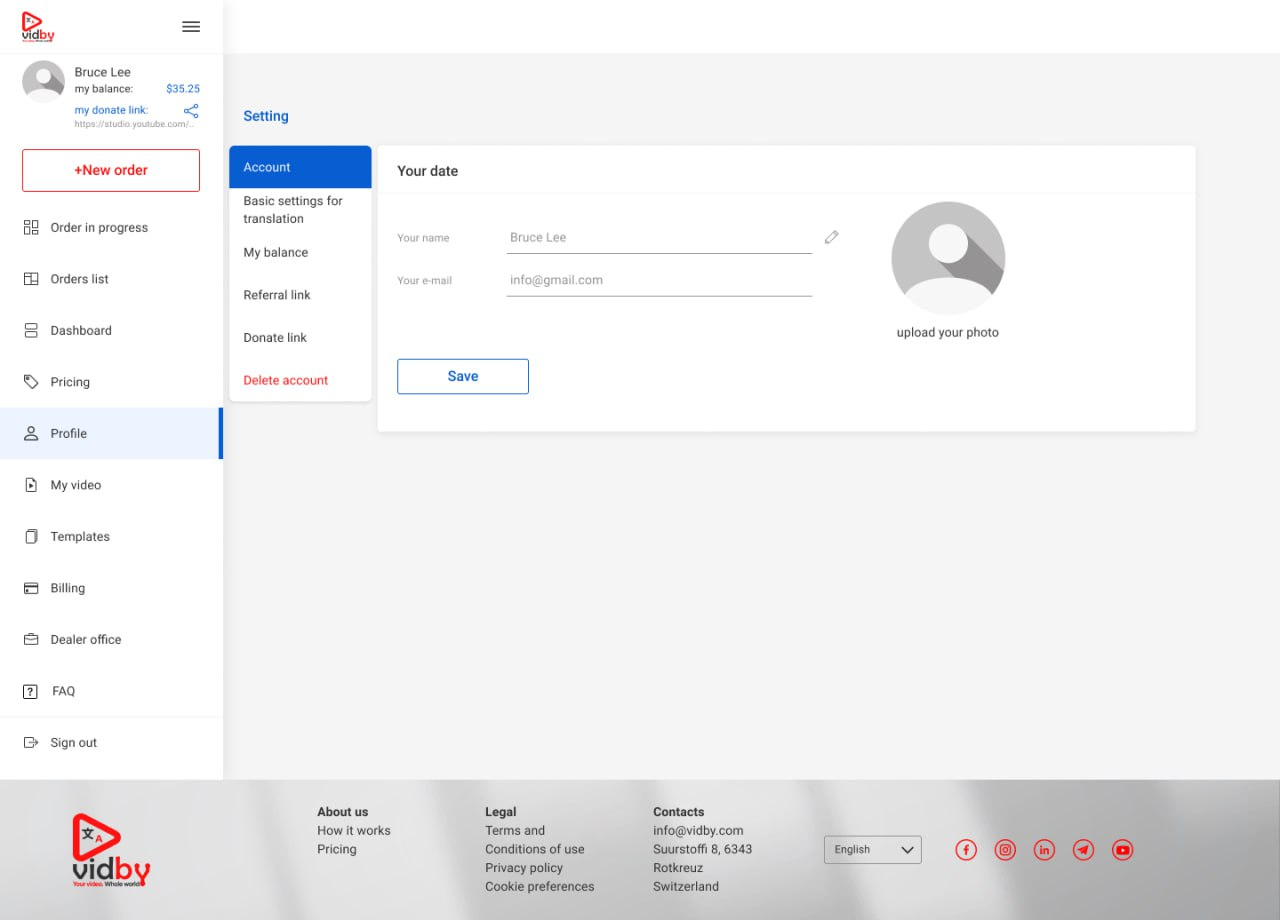Open the Dashboard menu label
1280x920 pixels.
point(81,331)
